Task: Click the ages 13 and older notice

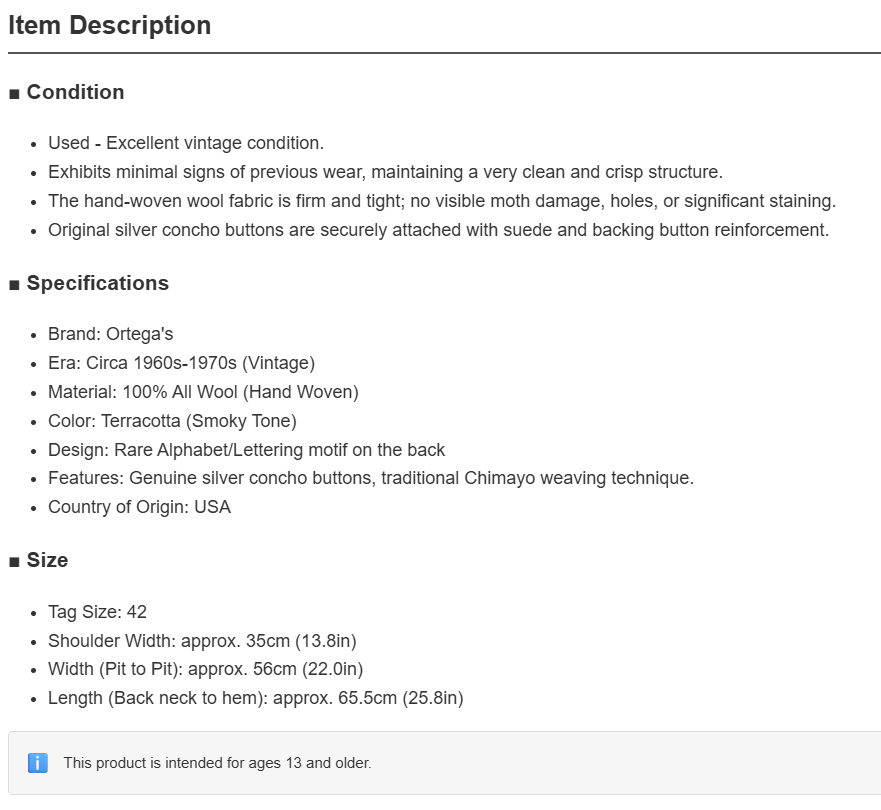Action: [217, 763]
